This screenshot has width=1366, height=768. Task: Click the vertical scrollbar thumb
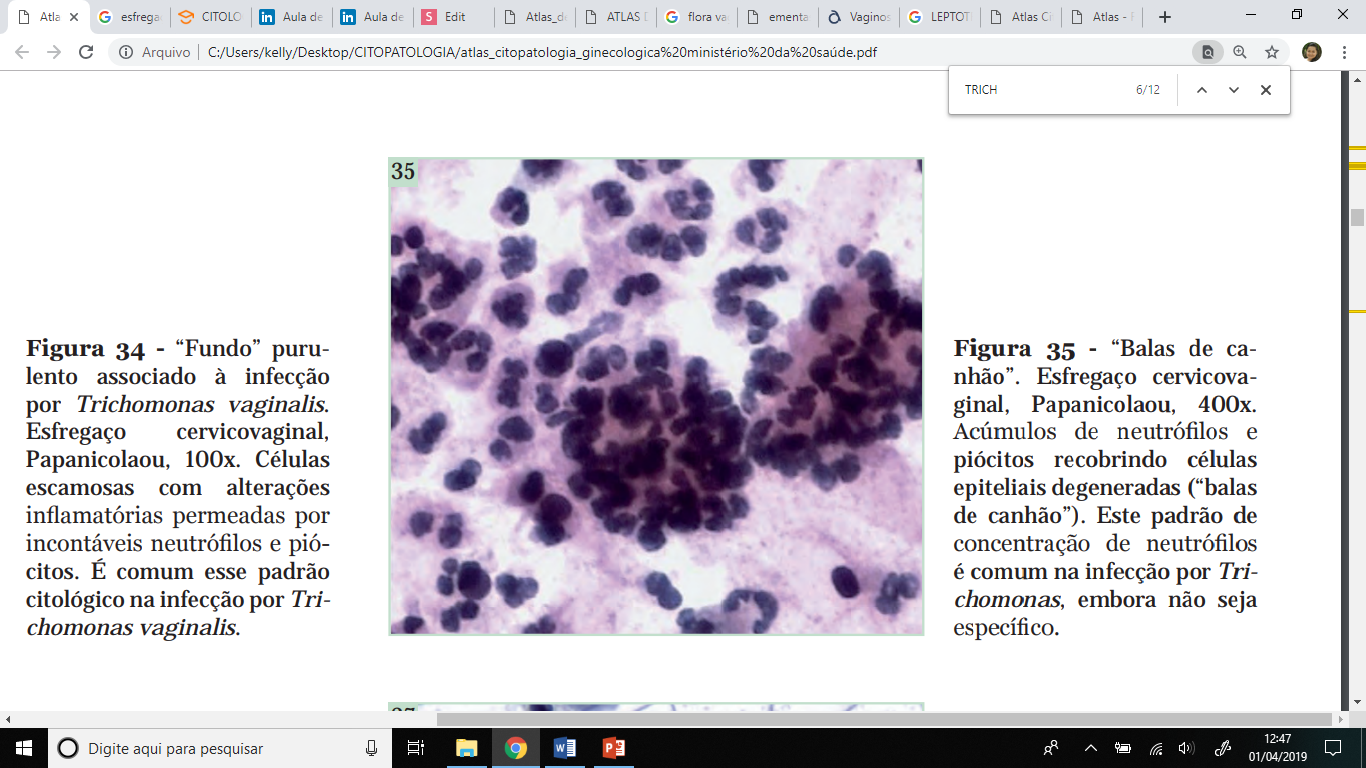pyautogui.click(x=1357, y=217)
